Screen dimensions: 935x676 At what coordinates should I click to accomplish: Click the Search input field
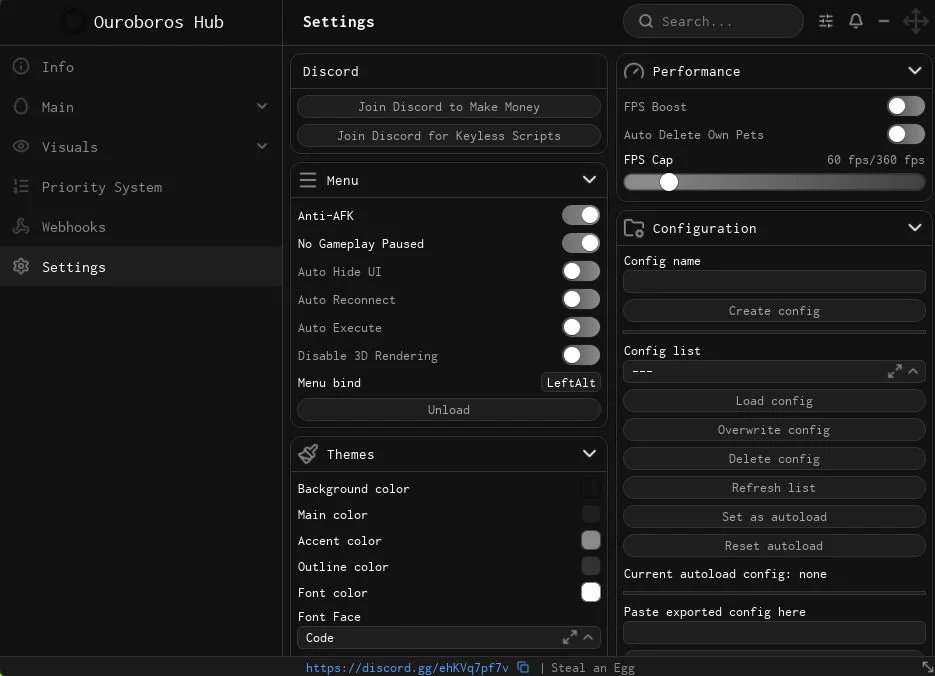[713, 21]
